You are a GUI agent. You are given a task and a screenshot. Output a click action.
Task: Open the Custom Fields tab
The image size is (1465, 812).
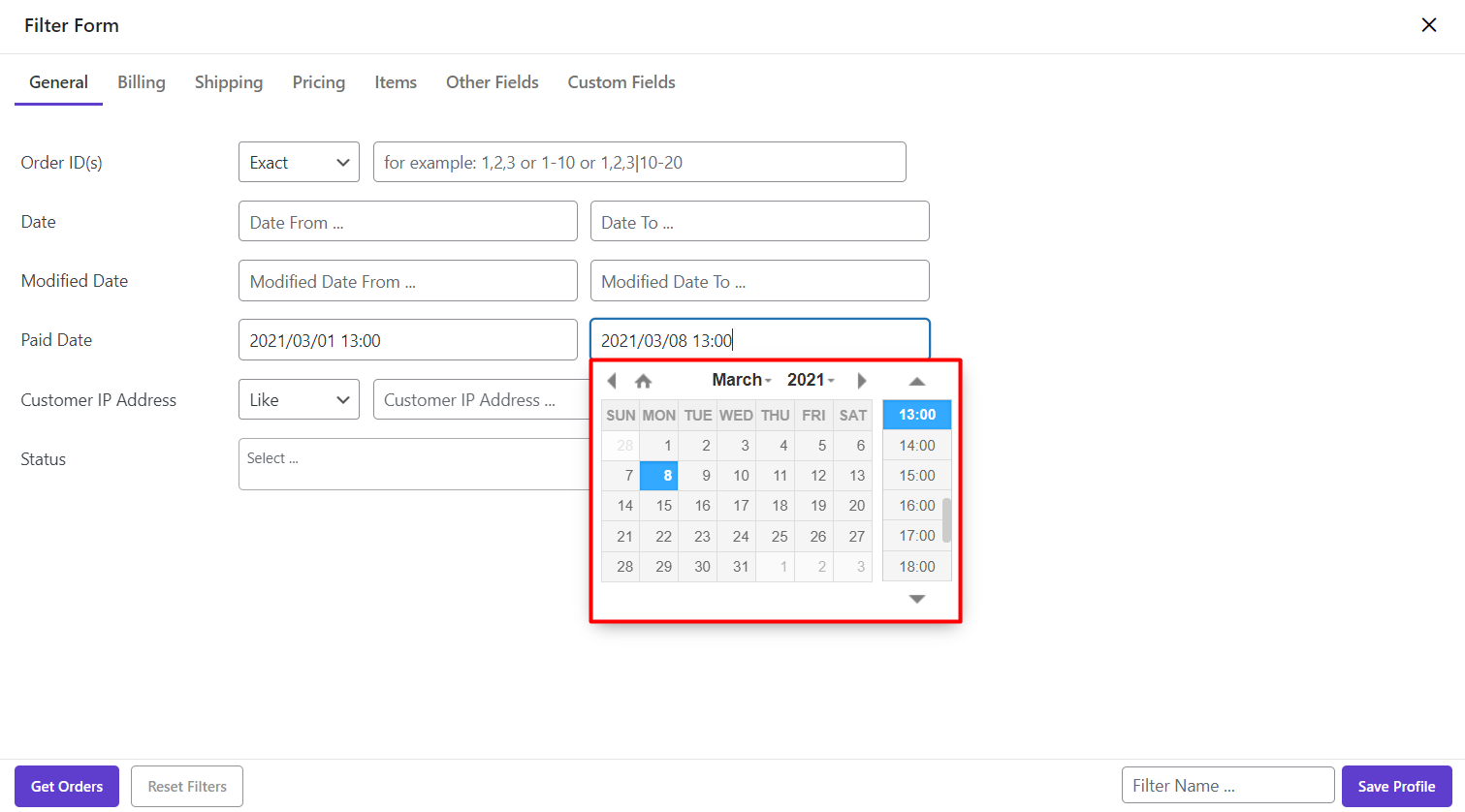621,82
